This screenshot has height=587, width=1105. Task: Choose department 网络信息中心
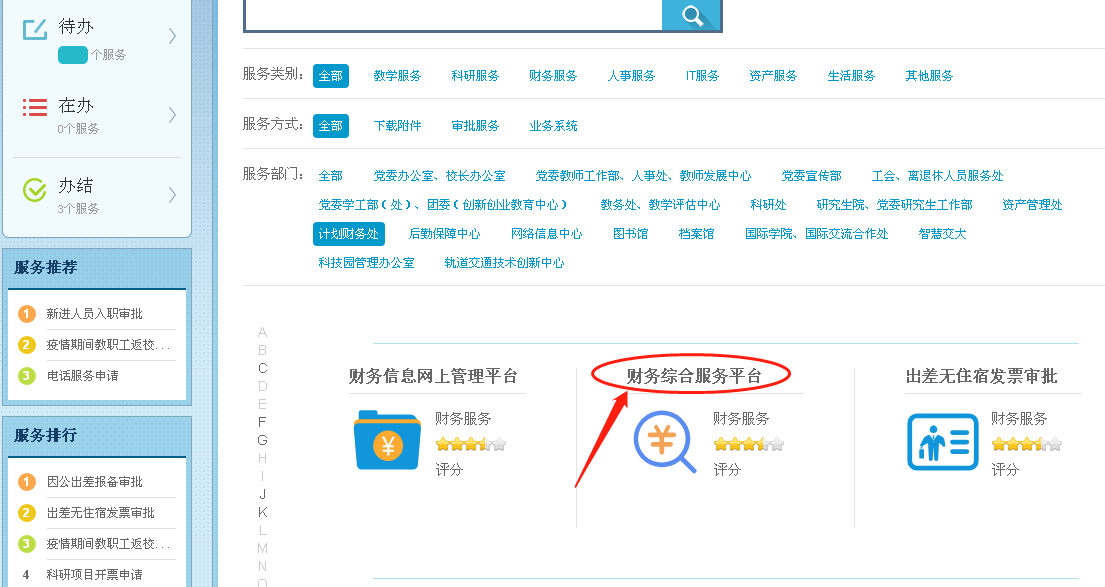pos(546,233)
